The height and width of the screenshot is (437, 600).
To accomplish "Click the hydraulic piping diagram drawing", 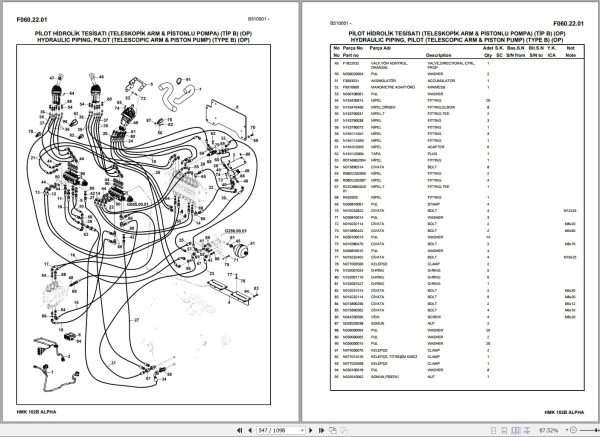I will pos(143,225).
